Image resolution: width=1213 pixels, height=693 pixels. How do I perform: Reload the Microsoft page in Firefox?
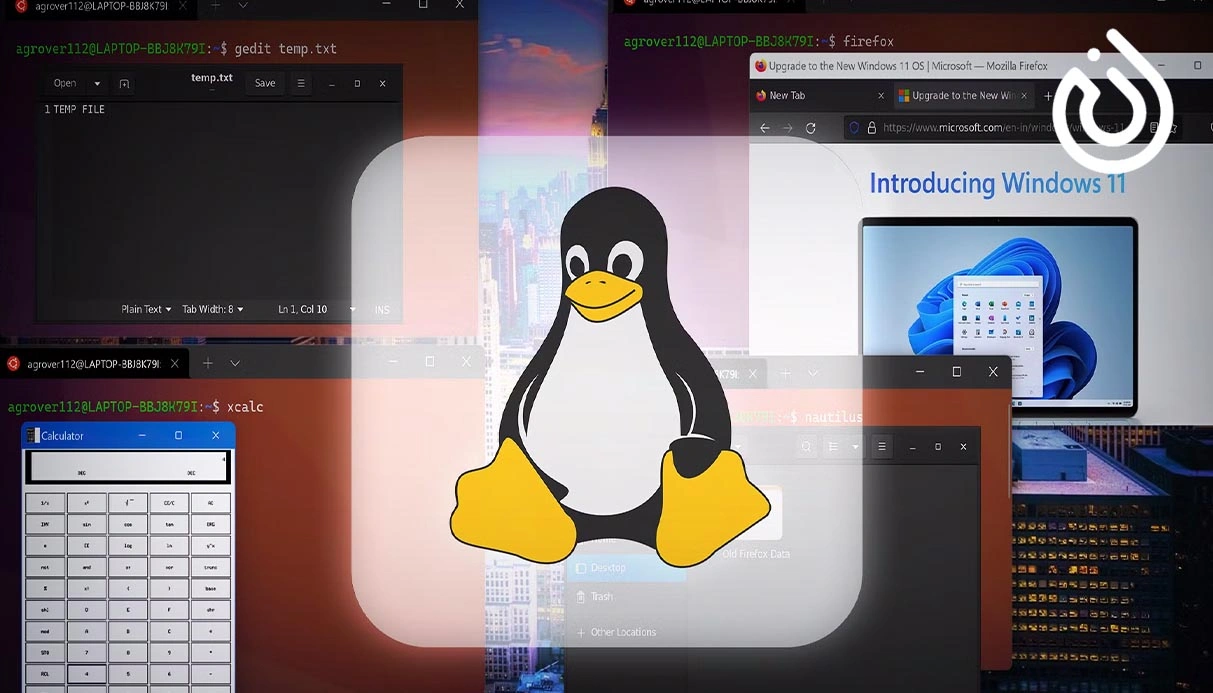tap(811, 128)
